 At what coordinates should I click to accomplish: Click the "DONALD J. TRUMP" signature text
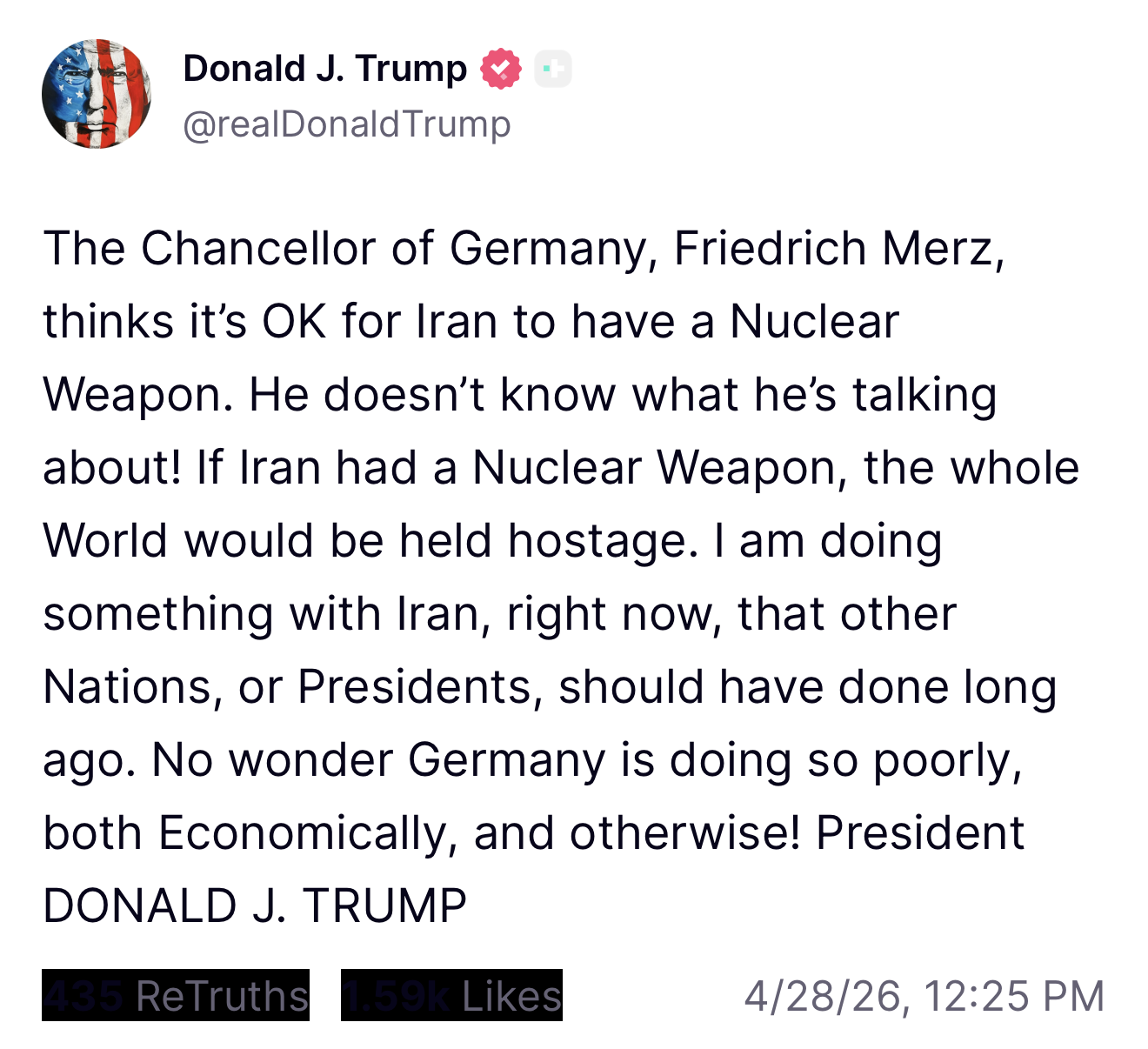pyautogui.click(x=255, y=905)
